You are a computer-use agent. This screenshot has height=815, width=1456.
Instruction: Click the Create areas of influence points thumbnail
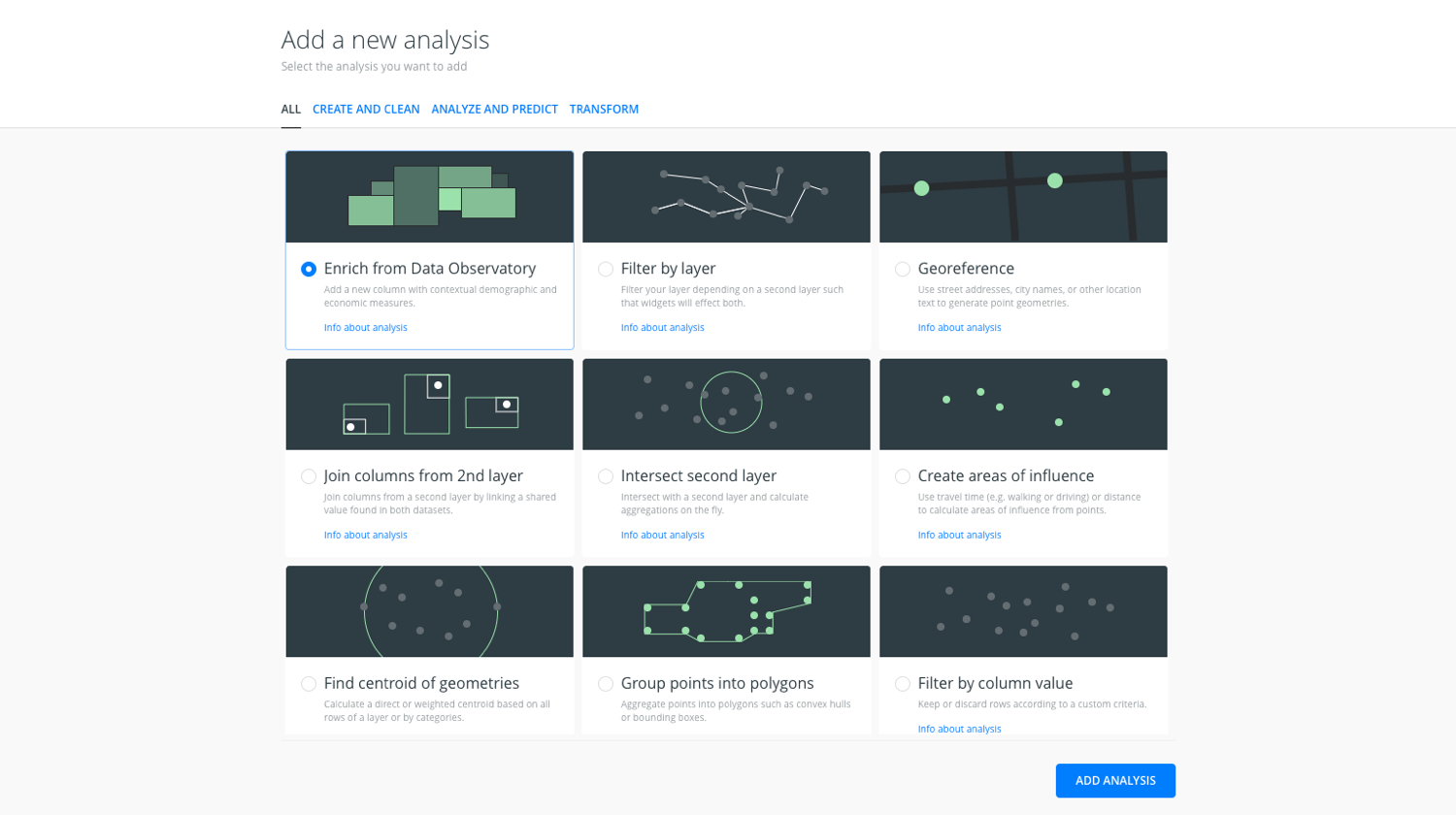pyautogui.click(x=1022, y=404)
